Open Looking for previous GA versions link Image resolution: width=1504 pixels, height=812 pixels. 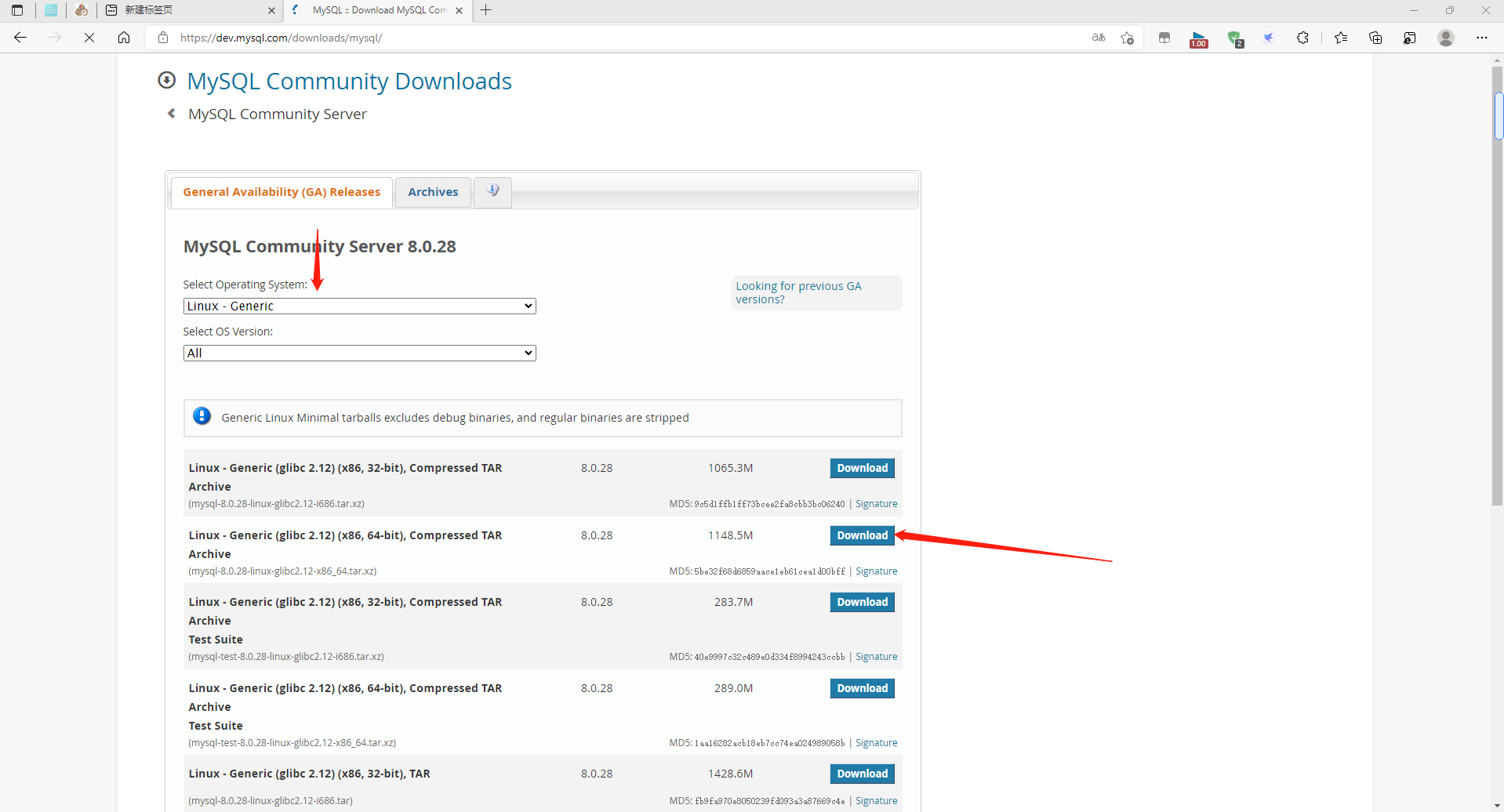click(798, 292)
